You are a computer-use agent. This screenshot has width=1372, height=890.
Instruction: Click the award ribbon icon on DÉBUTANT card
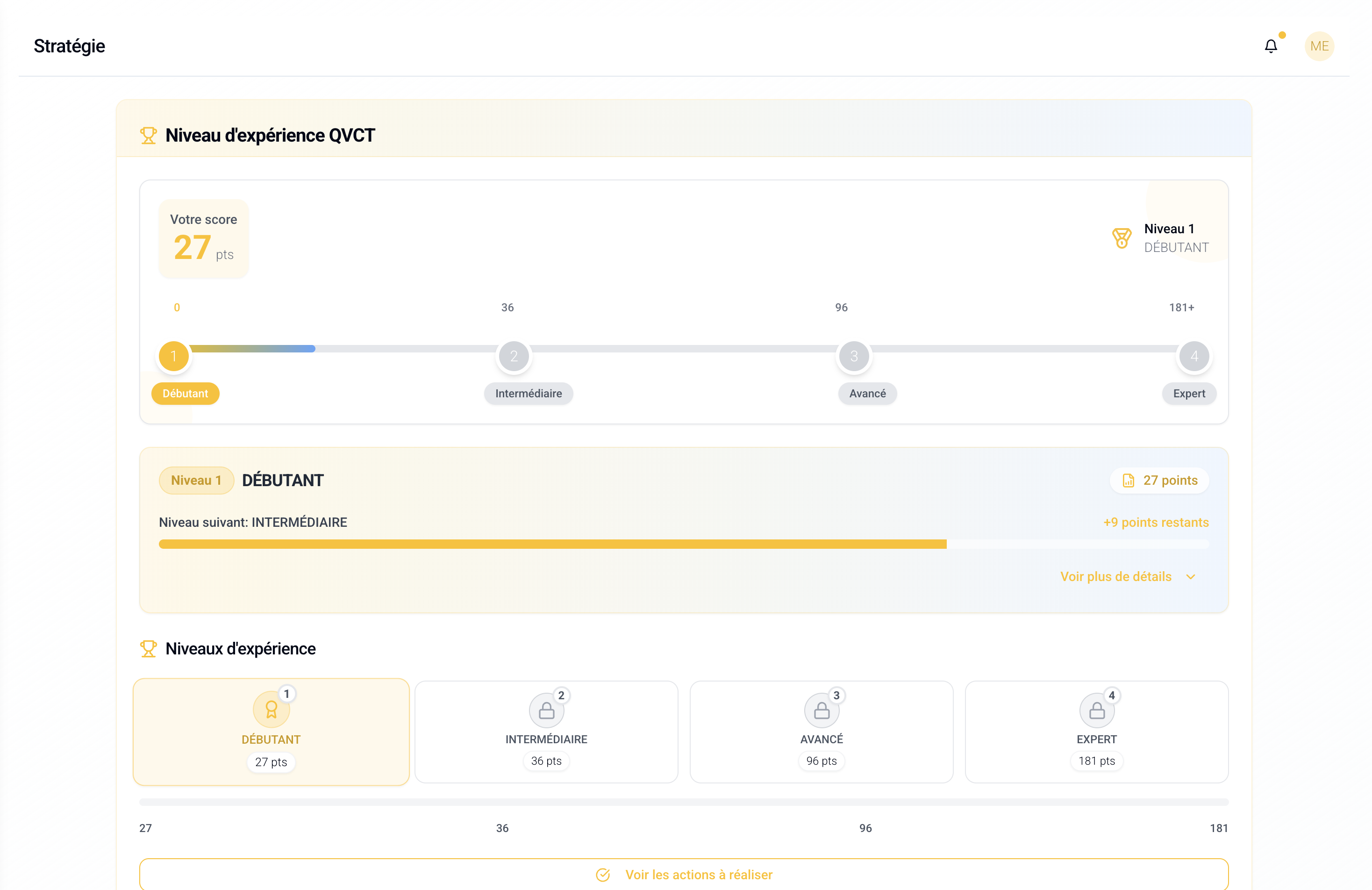pos(271,710)
